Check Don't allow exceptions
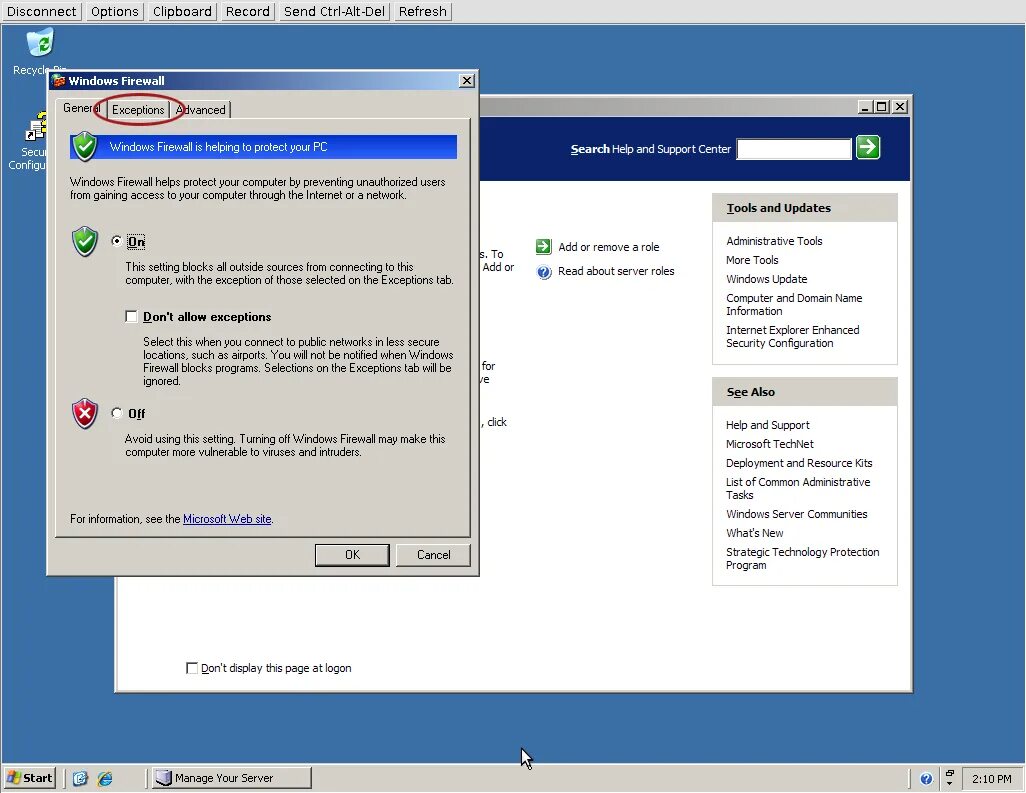The height and width of the screenshot is (793, 1026). coord(132,317)
